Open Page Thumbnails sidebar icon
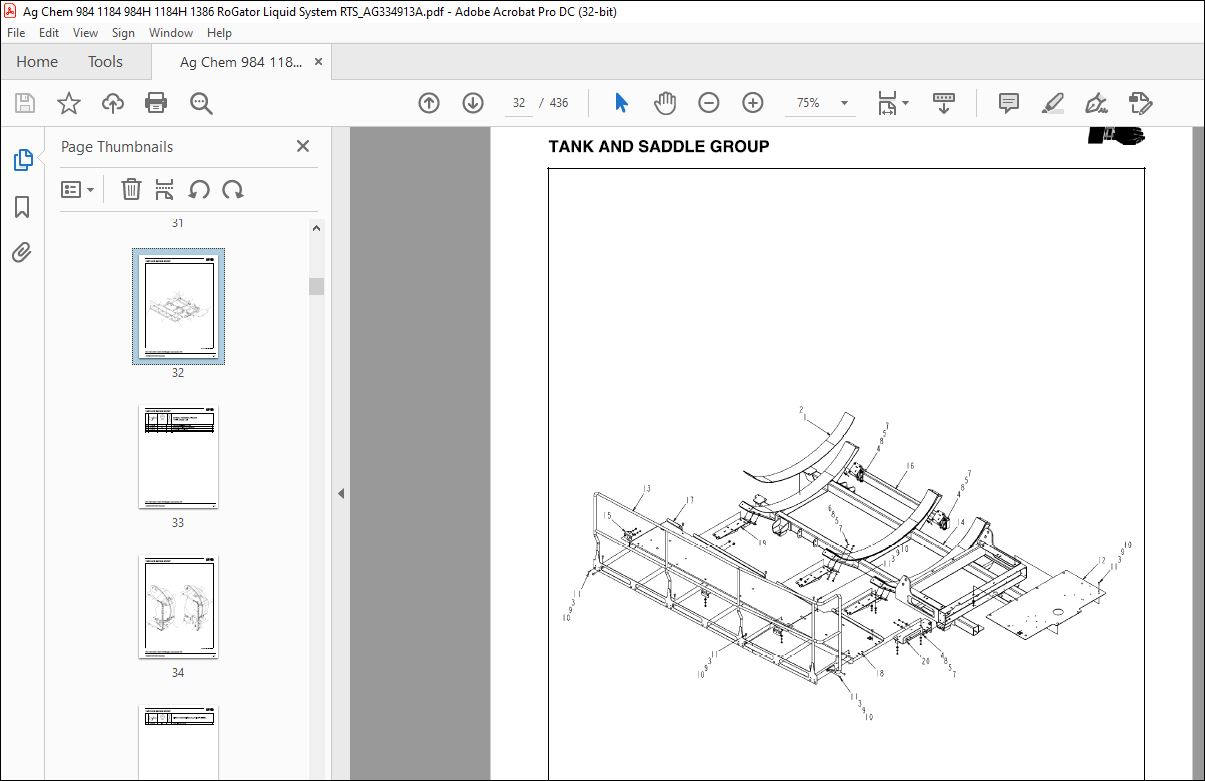The height and width of the screenshot is (781, 1205). pyautogui.click(x=22, y=160)
